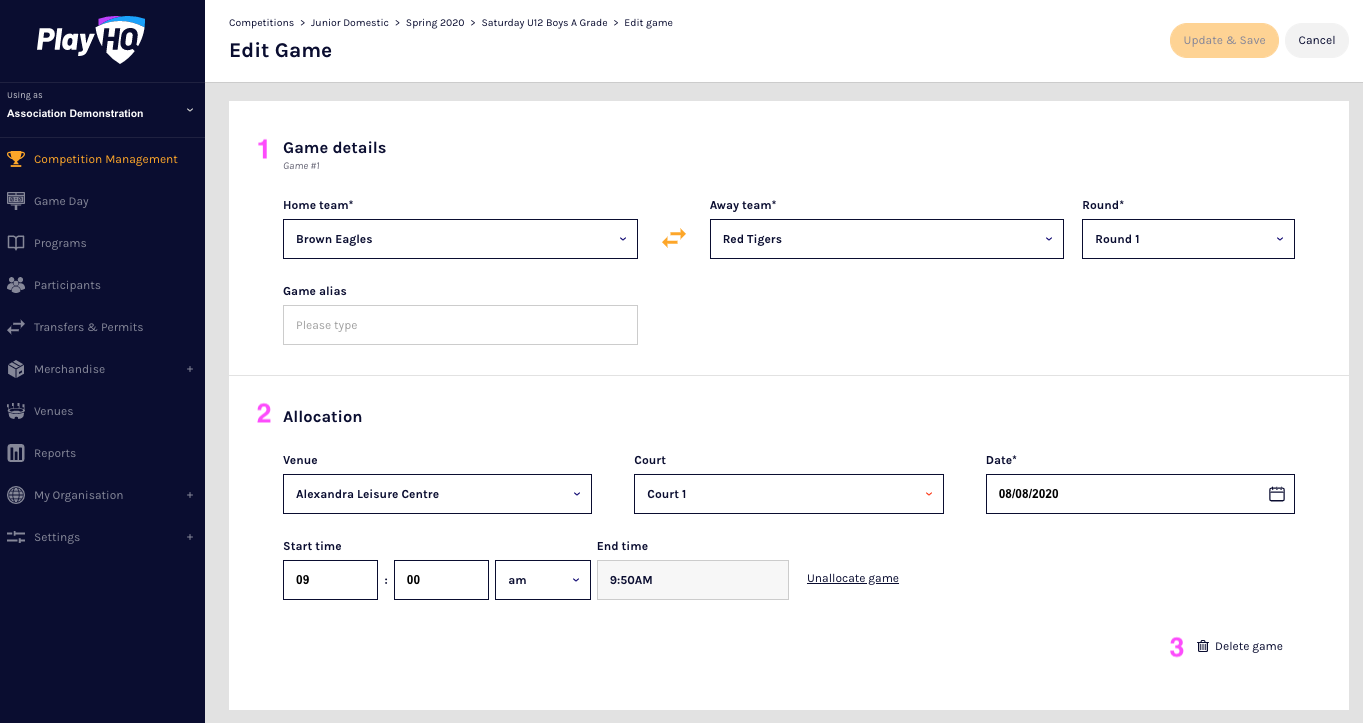Image resolution: width=1363 pixels, height=723 pixels.
Task: Click the Reports chart icon
Action: [15, 453]
